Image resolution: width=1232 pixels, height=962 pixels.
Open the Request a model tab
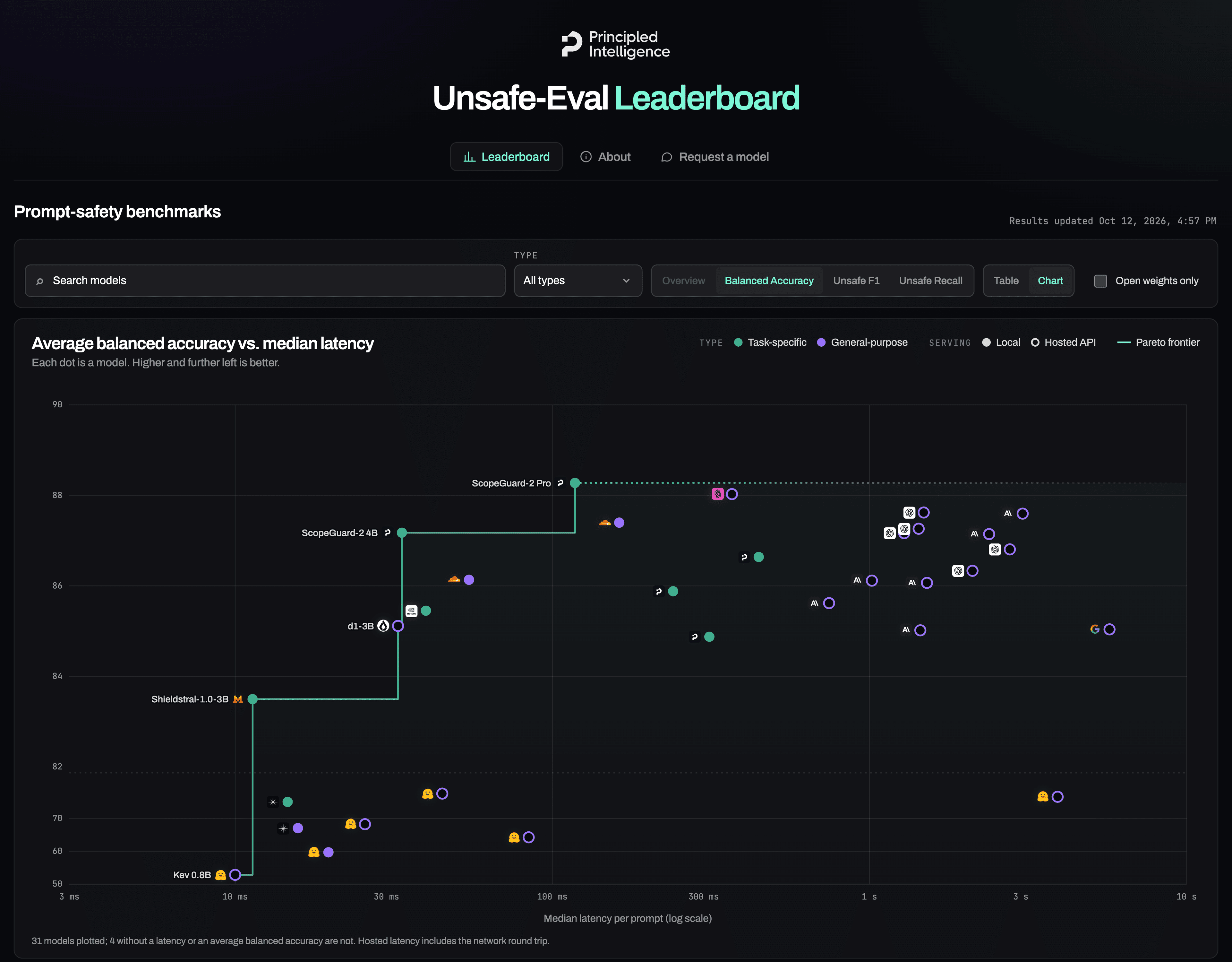(x=715, y=157)
